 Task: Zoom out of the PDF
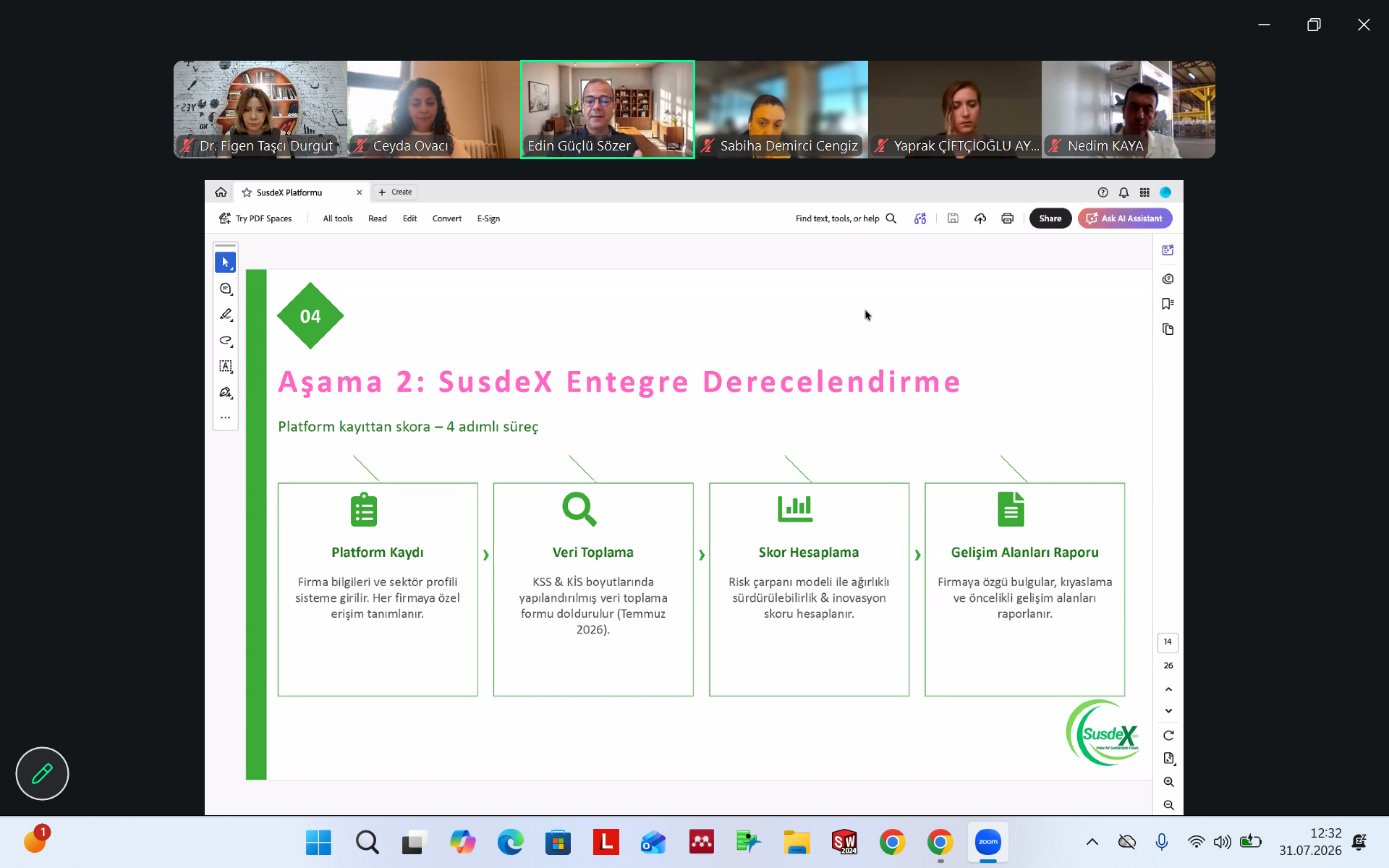(x=1168, y=805)
